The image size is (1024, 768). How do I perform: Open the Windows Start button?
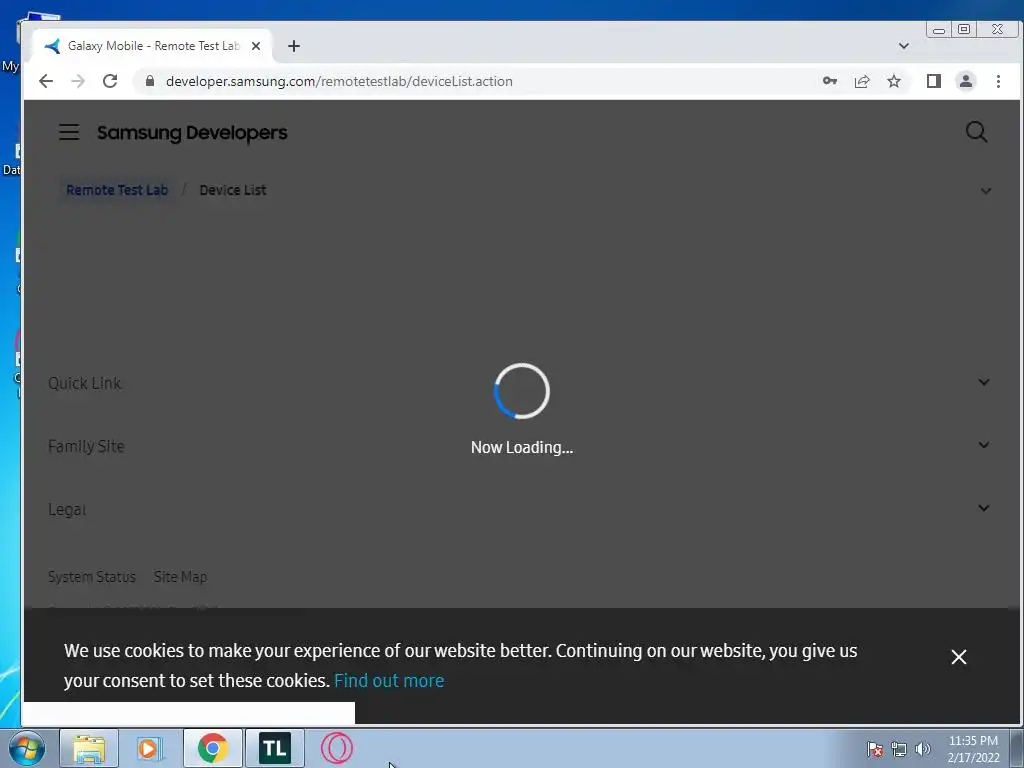pos(26,748)
